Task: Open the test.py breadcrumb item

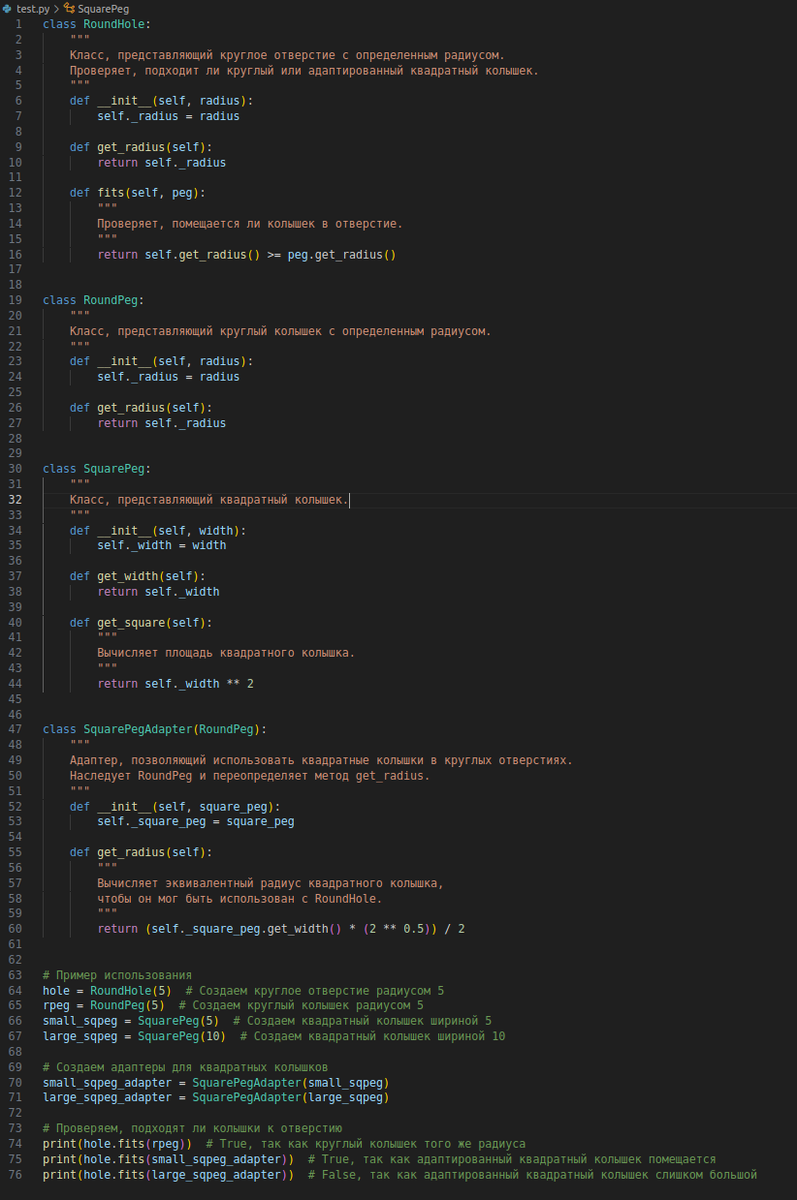Action: (32, 8)
